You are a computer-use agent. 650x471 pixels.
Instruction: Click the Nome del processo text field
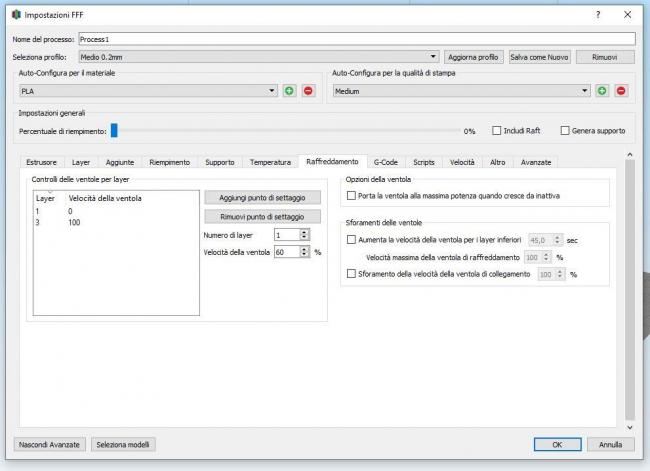tap(355, 38)
